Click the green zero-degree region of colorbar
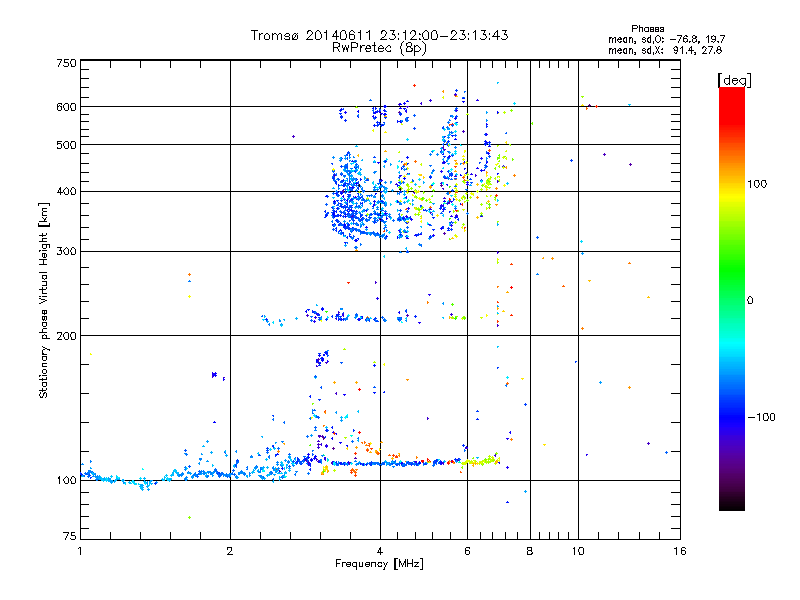Screen dimensions: 800x600 coord(732,300)
